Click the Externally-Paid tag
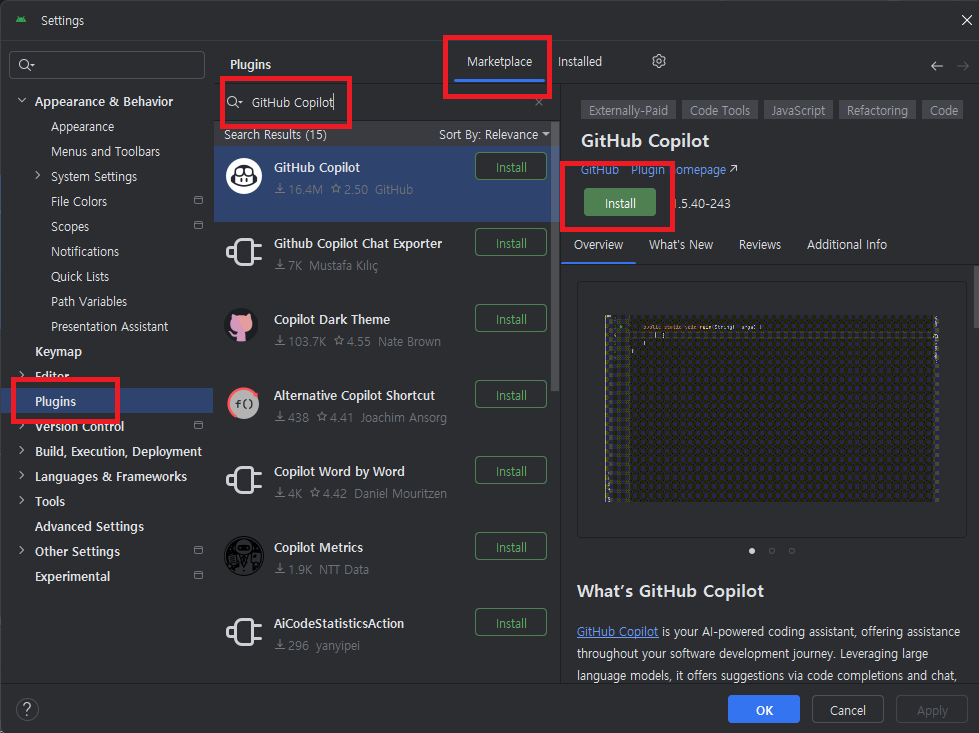 click(628, 110)
